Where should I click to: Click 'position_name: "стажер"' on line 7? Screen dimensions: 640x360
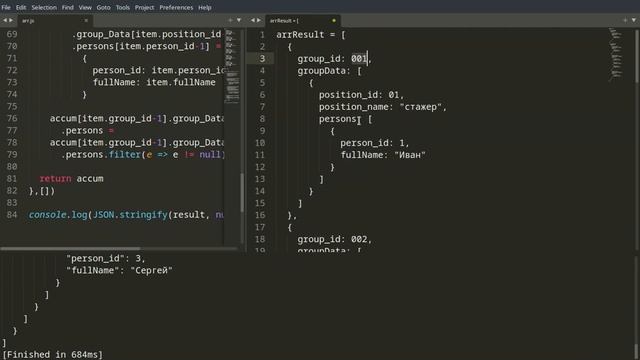click(380, 107)
